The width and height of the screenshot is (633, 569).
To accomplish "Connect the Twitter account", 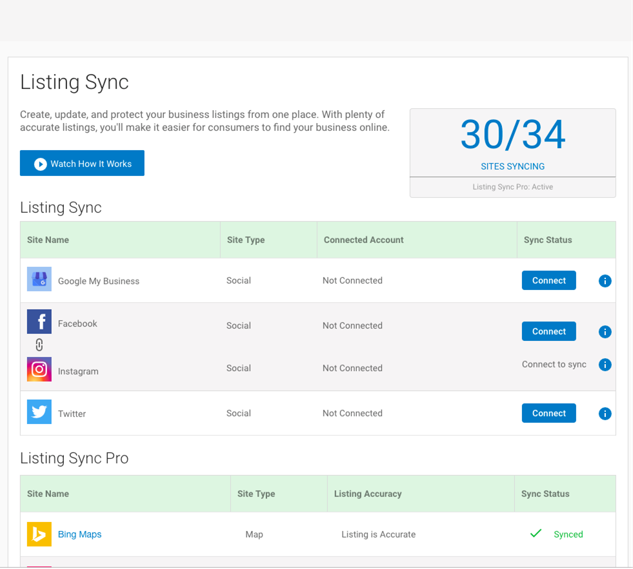I will point(548,413).
